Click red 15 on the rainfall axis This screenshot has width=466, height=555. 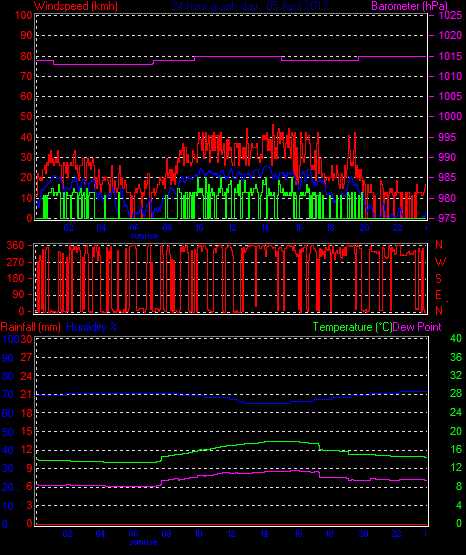point(26,431)
